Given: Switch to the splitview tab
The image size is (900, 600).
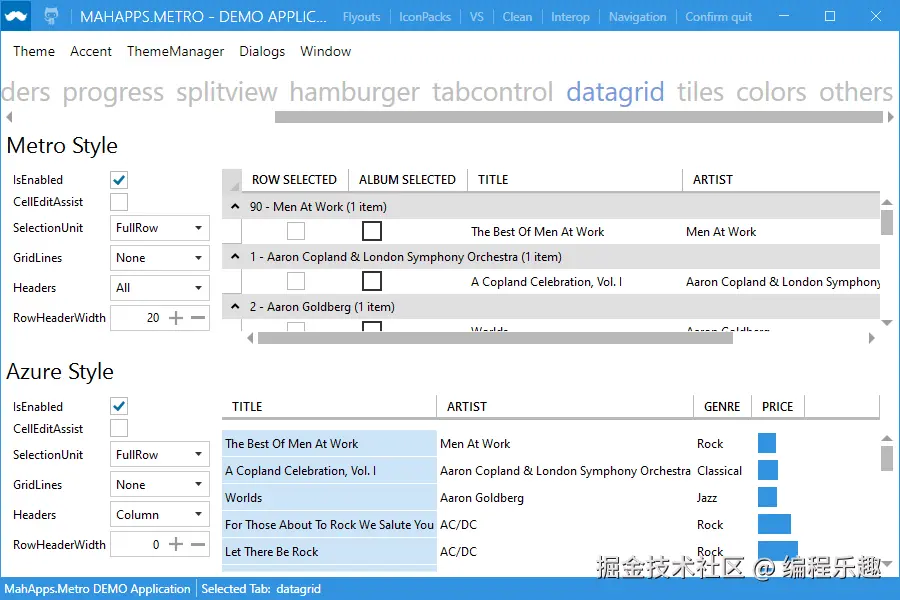Looking at the screenshot, I should 227,92.
